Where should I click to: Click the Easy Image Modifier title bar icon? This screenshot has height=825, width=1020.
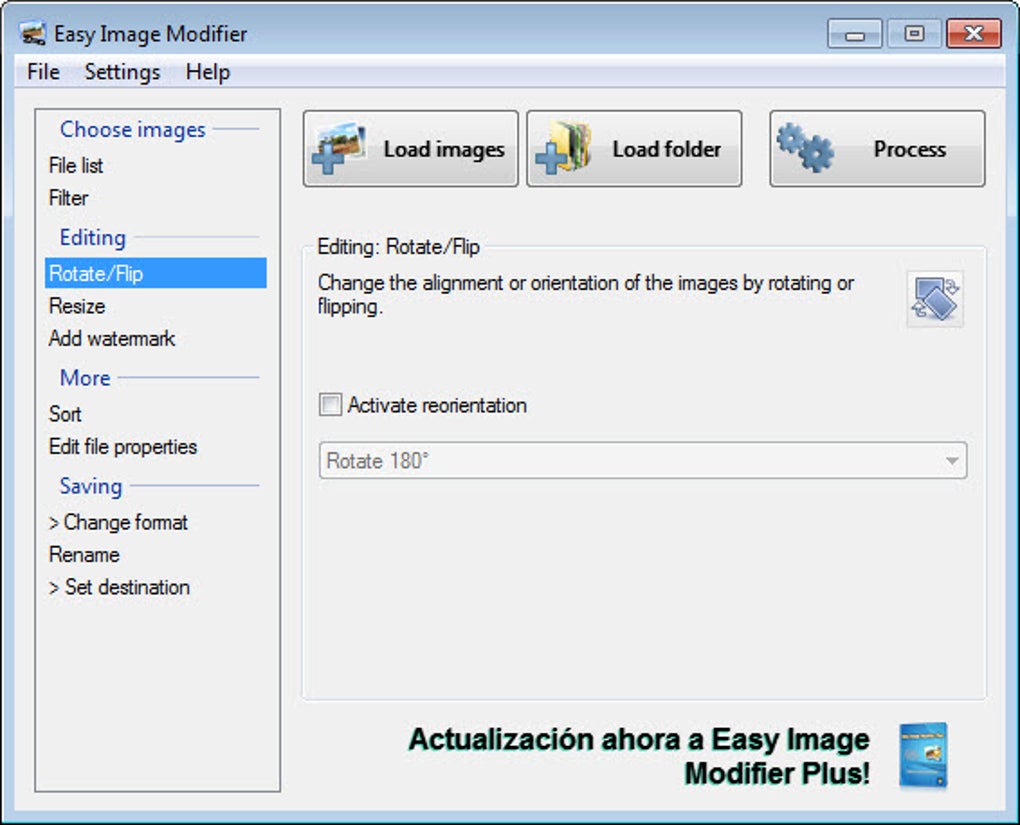(x=33, y=34)
